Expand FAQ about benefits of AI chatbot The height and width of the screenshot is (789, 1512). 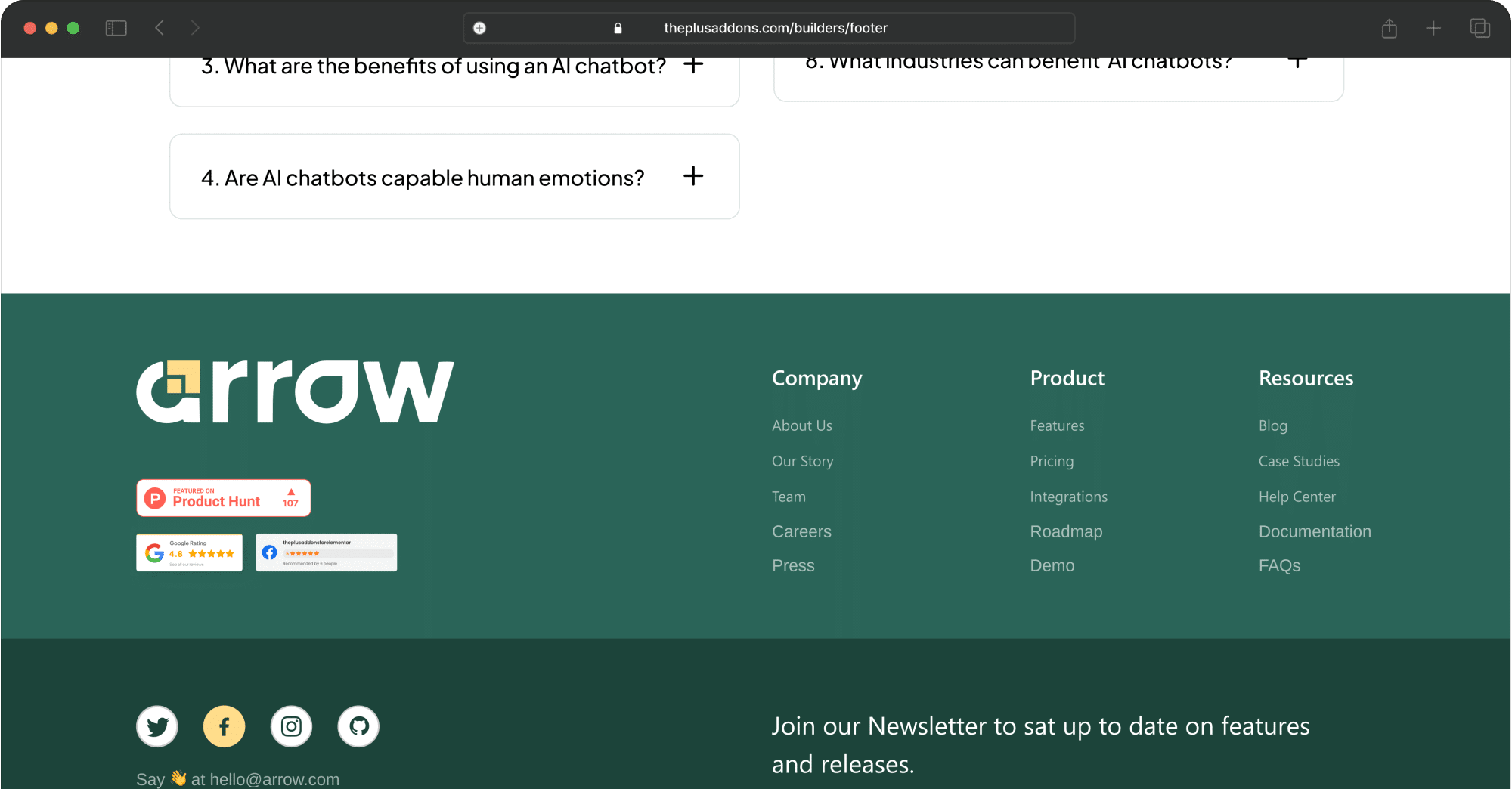coord(692,66)
